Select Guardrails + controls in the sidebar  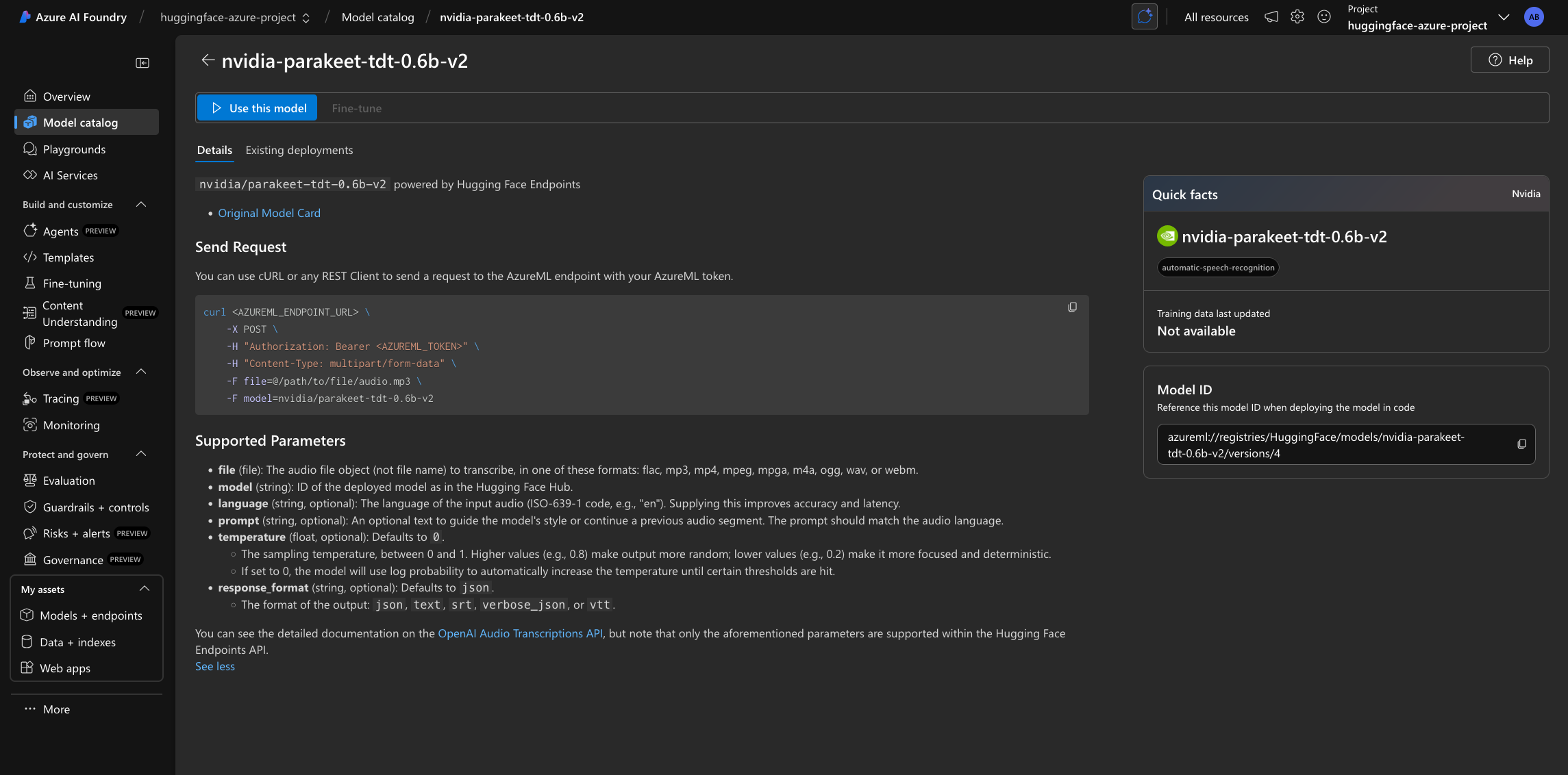coord(96,507)
